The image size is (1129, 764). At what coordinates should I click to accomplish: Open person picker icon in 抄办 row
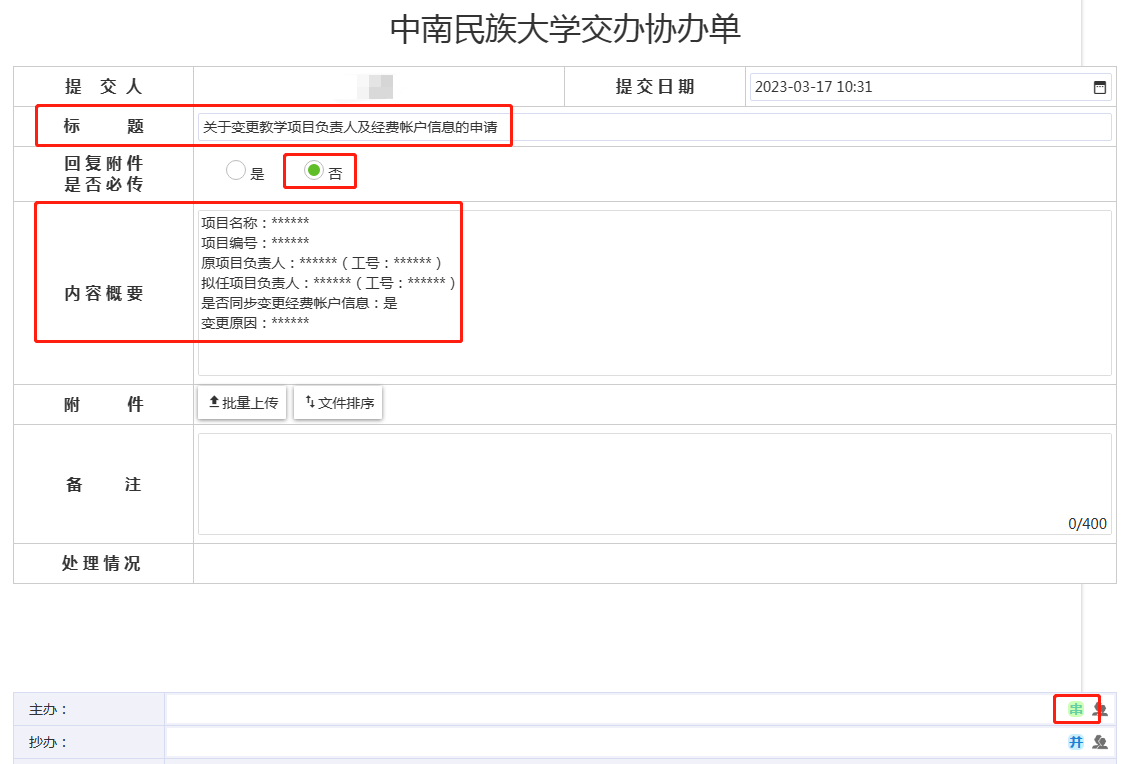pyautogui.click(x=1100, y=742)
